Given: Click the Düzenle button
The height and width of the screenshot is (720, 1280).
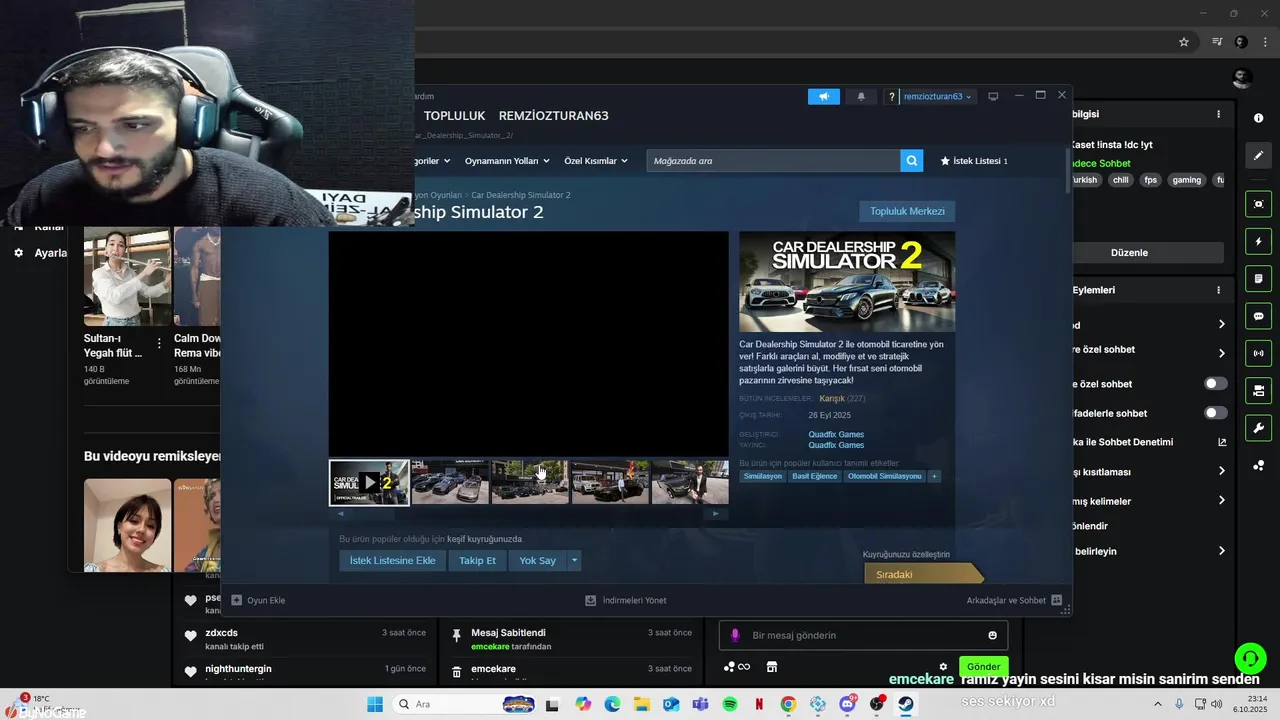Looking at the screenshot, I should pyautogui.click(x=1129, y=253).
